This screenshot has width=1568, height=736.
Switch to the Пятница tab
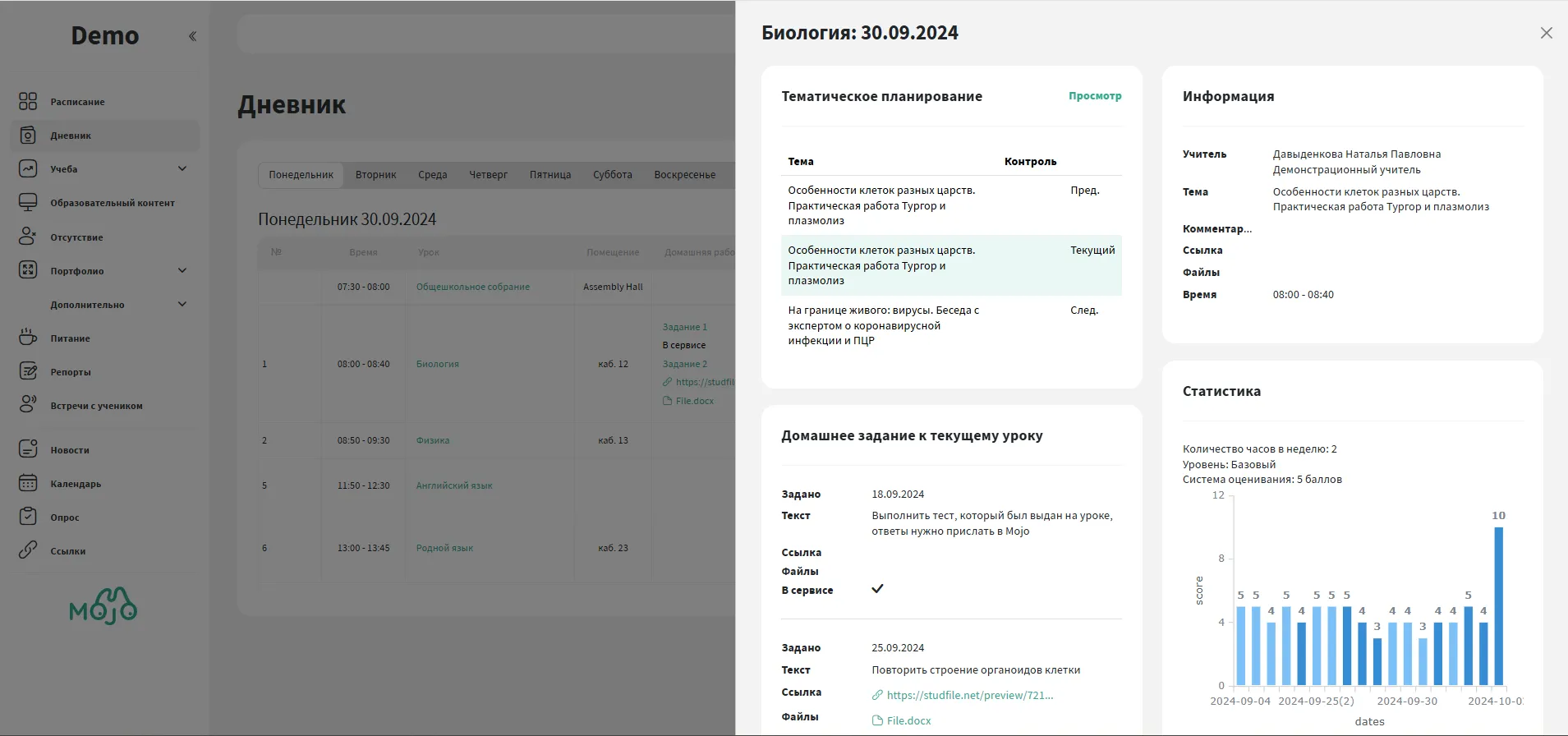pyautogui.click(x=549, y=175)
